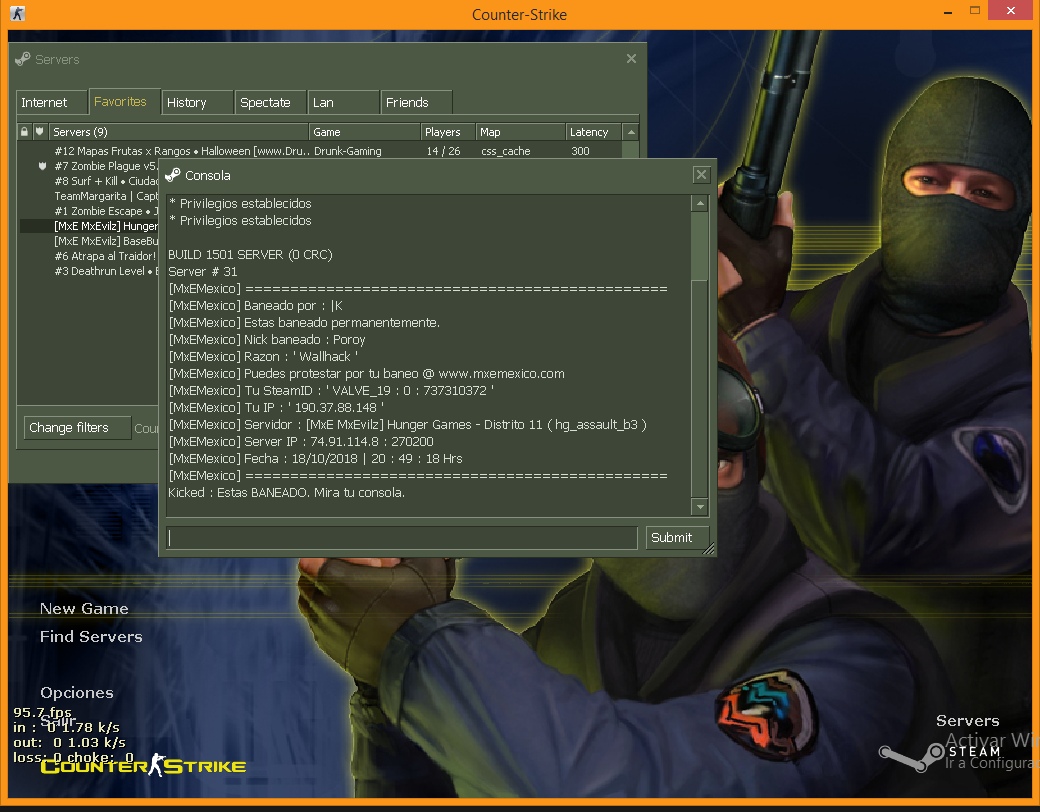Viewport: 1040px width, 812px height.
Task: Click the 300 latency value cell
Action: click(x=580, y=151)
